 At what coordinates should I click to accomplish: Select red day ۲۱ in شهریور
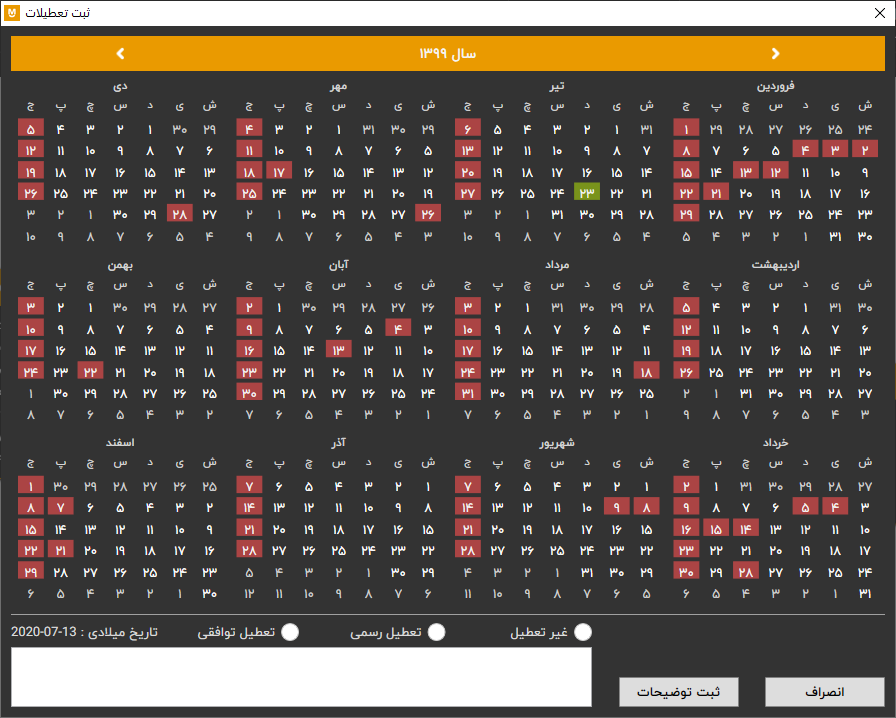click(x=468, y=529)
